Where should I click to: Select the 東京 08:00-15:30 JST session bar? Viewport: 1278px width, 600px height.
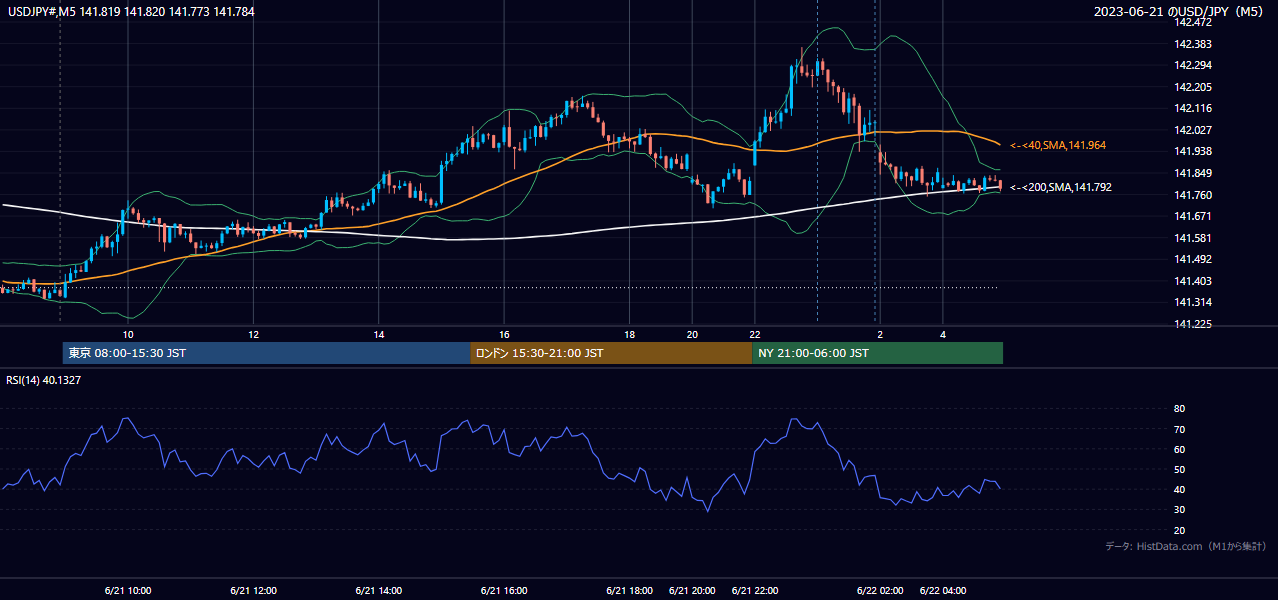point(266,353)
